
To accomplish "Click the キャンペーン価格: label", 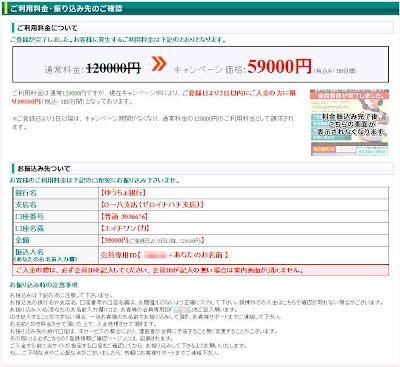I will click(x=209, y=70).
